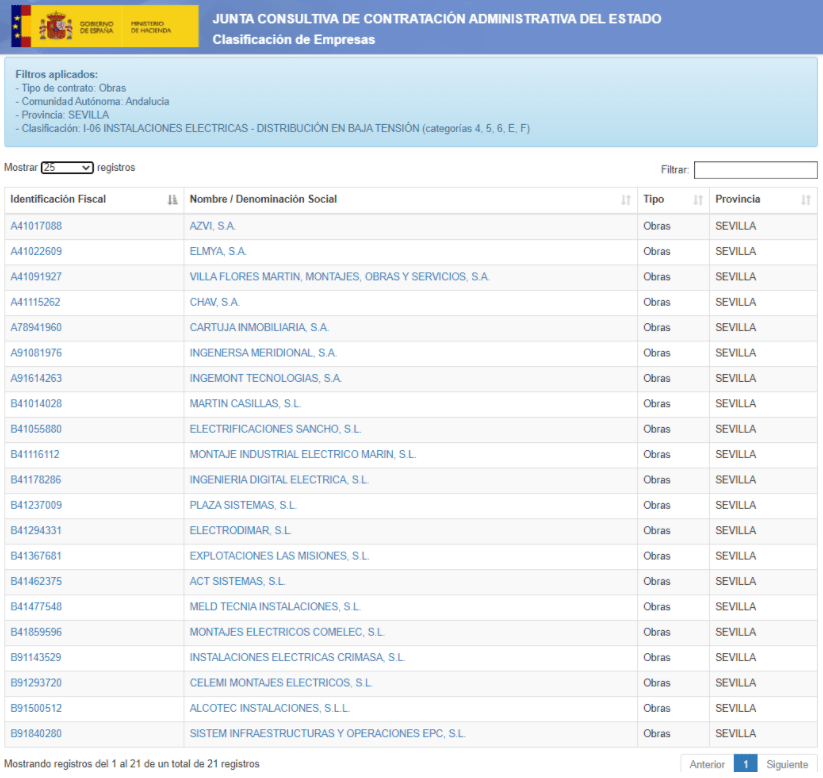Open fiscal ID B41014028

point(36,404)
